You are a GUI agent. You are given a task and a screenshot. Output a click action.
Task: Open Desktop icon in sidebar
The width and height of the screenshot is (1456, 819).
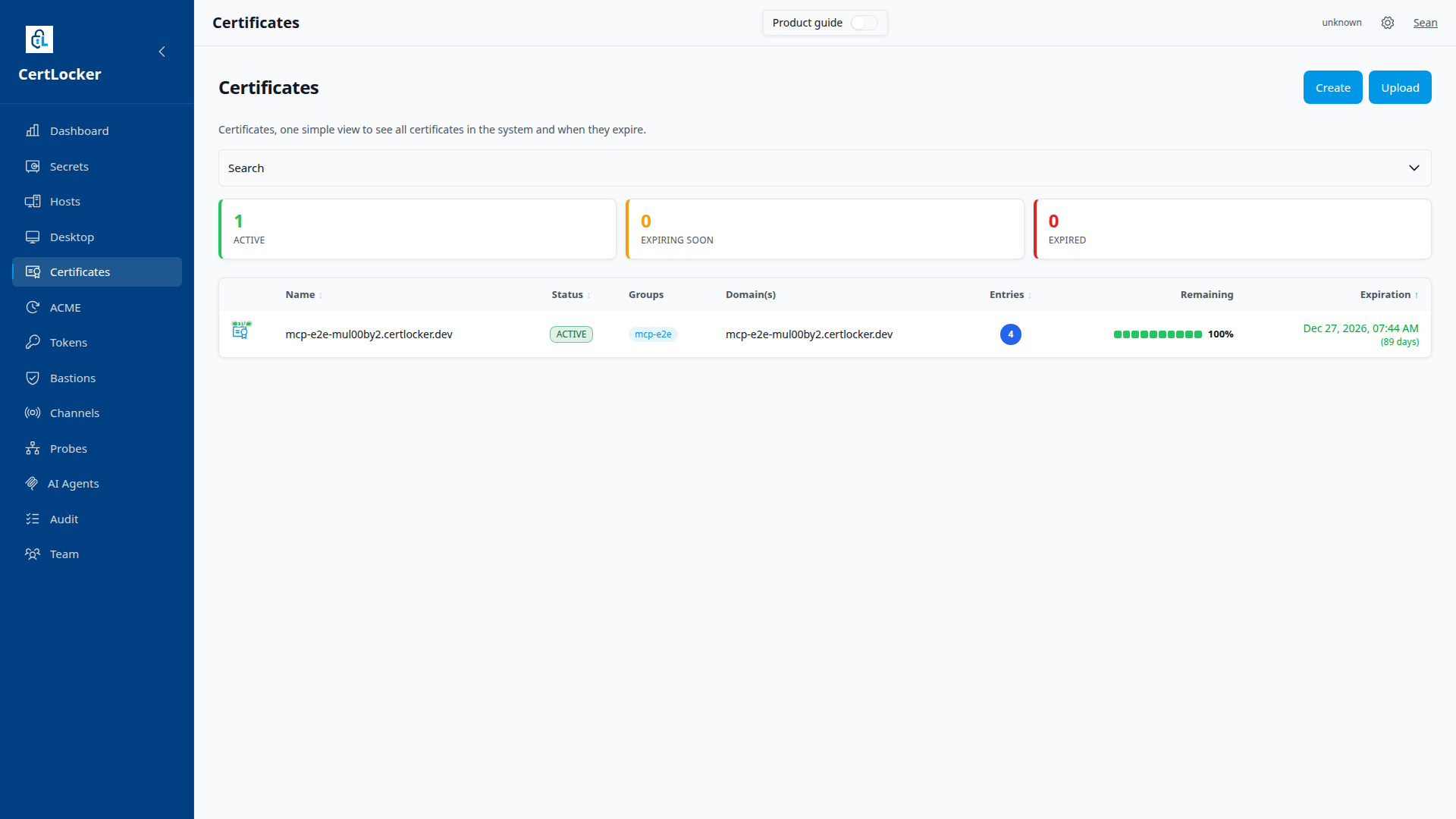[33, 237]
